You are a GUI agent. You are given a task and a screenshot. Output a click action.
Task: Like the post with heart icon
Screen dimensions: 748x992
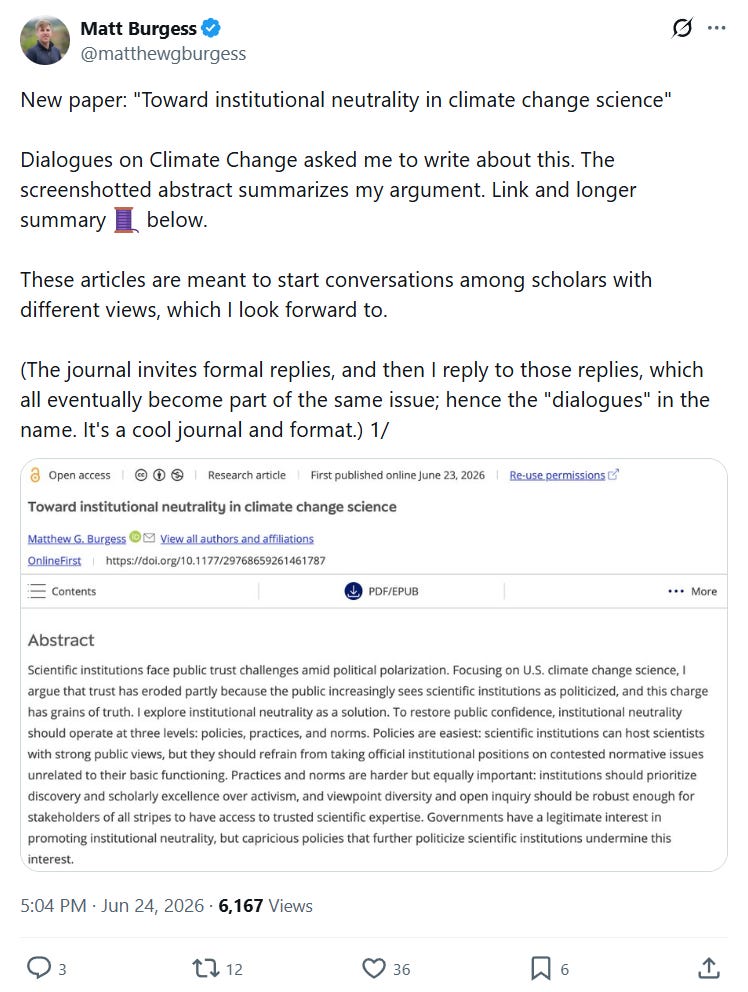374,968
